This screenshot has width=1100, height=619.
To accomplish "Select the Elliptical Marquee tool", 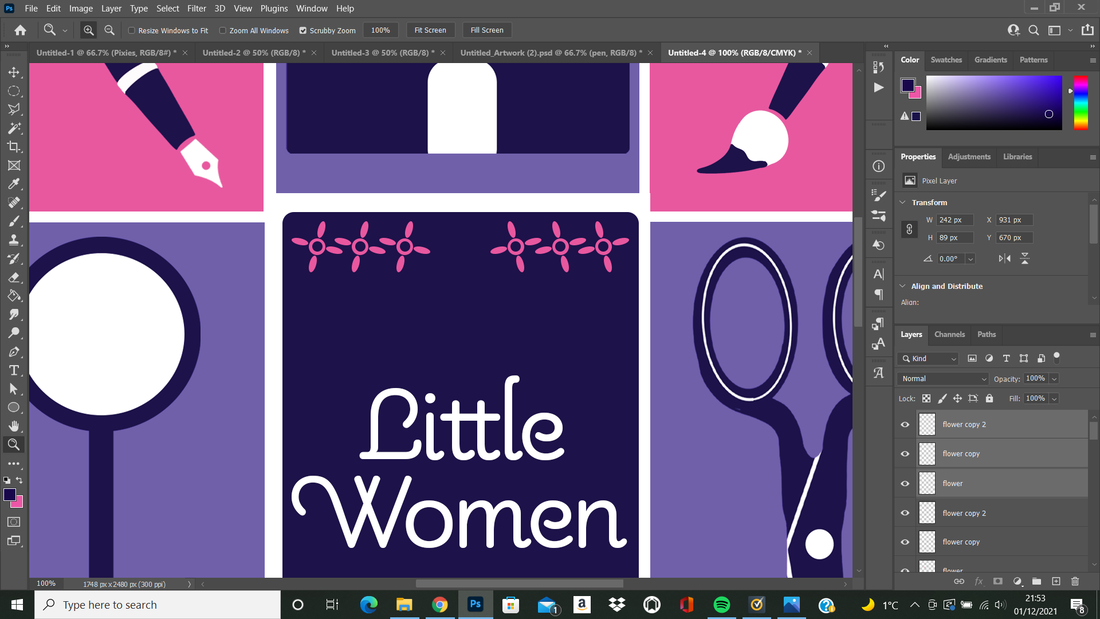I will (x=13, y=91).
